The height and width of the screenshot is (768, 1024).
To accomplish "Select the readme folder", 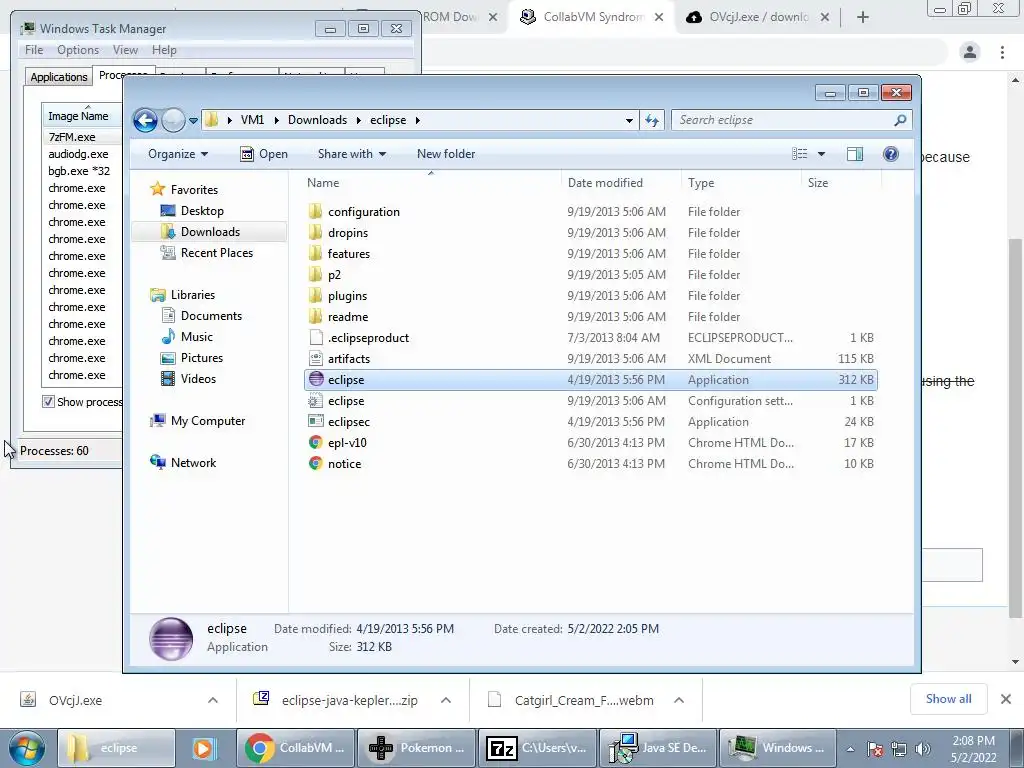I will click(x=347, y=316).
